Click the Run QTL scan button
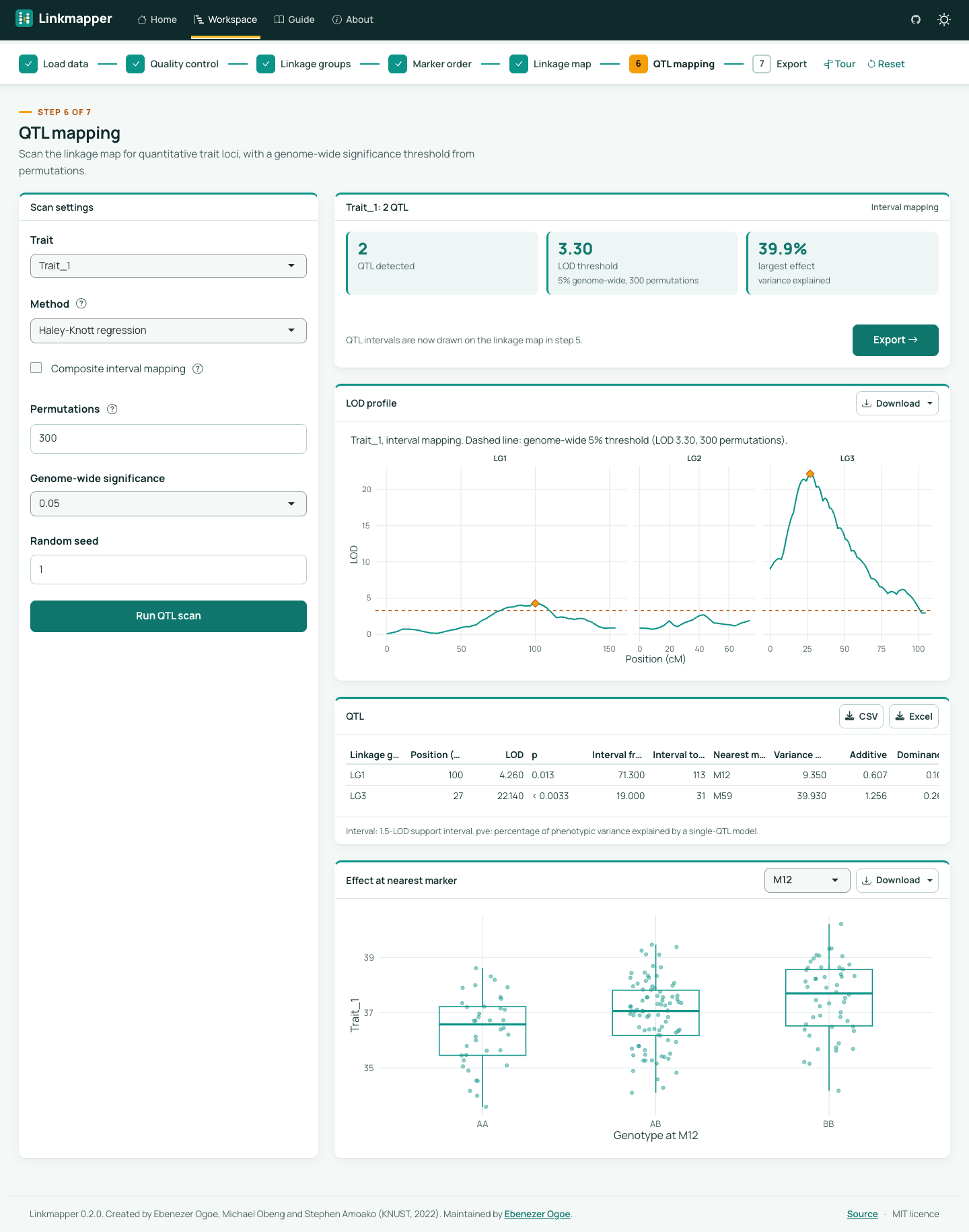 click(x=168, y=616)
